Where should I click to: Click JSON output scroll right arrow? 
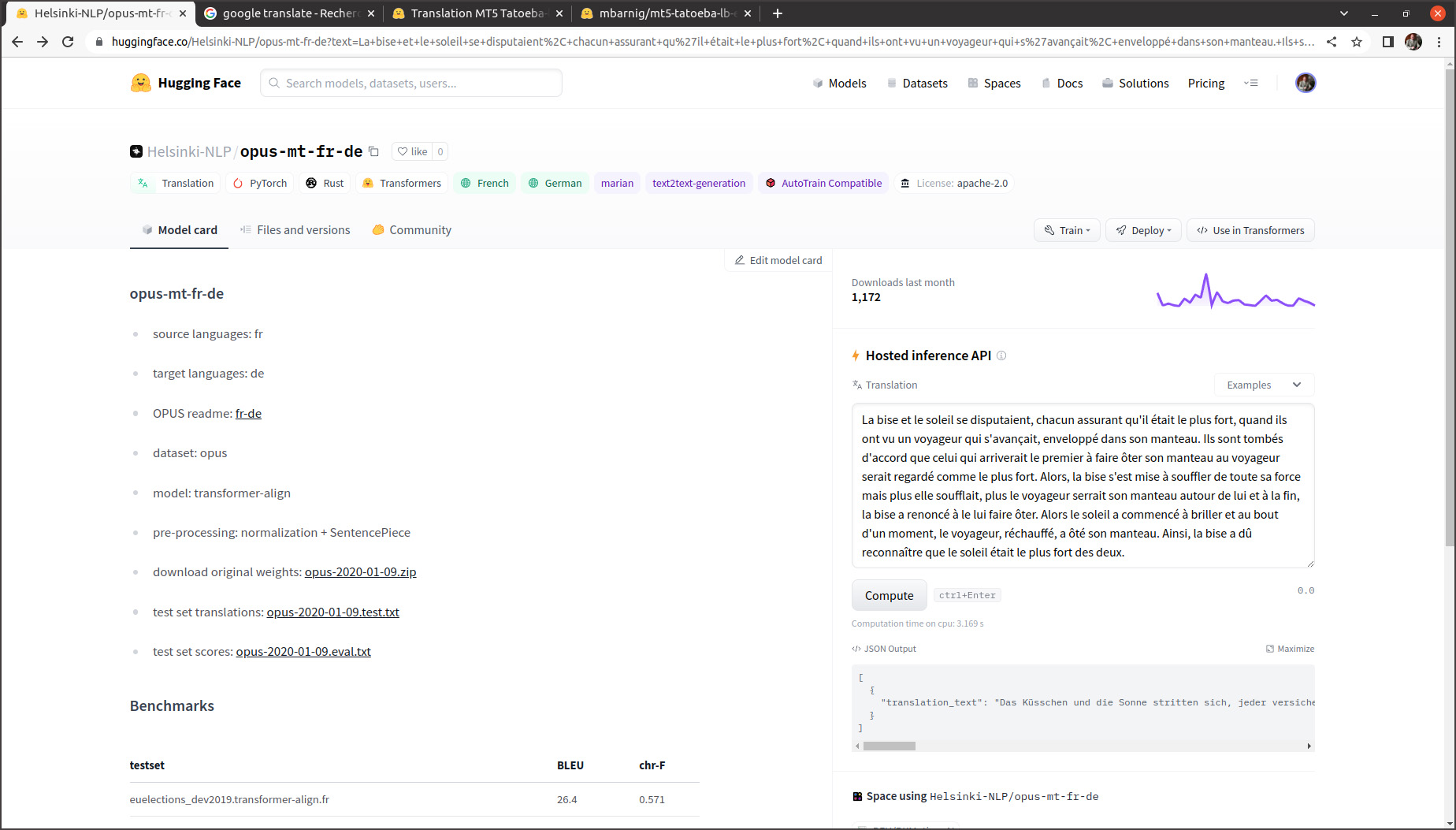pyautogui.click(x=1309, y=746)
